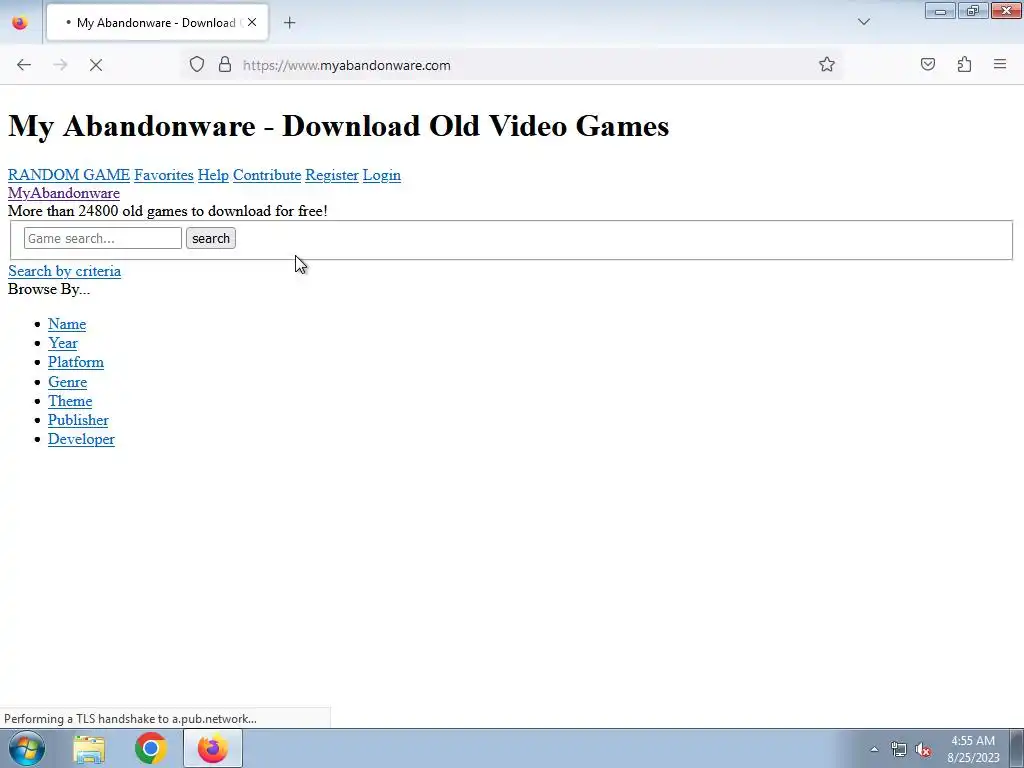This screenshot has width=1024, height=768.
Task: Click the text More than 24800 old games
Action: (168, 211)
